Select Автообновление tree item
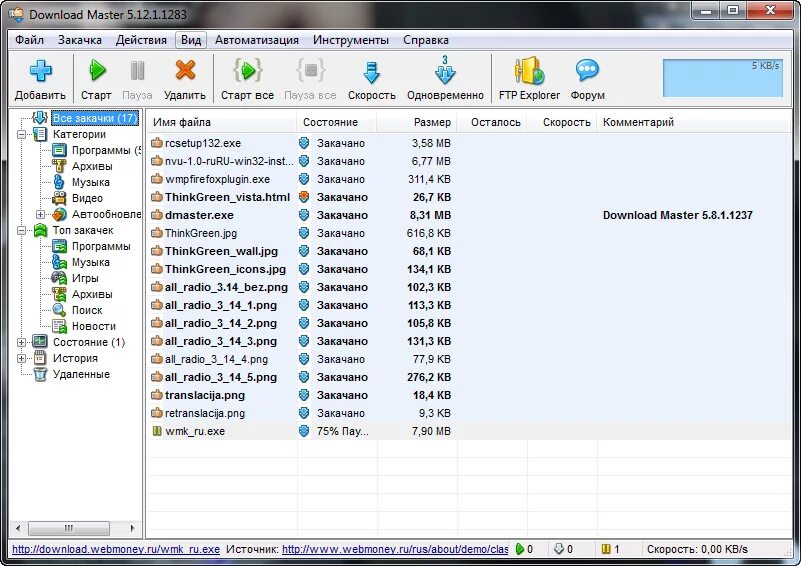801x566 pixels. click(x=97, y=214)
